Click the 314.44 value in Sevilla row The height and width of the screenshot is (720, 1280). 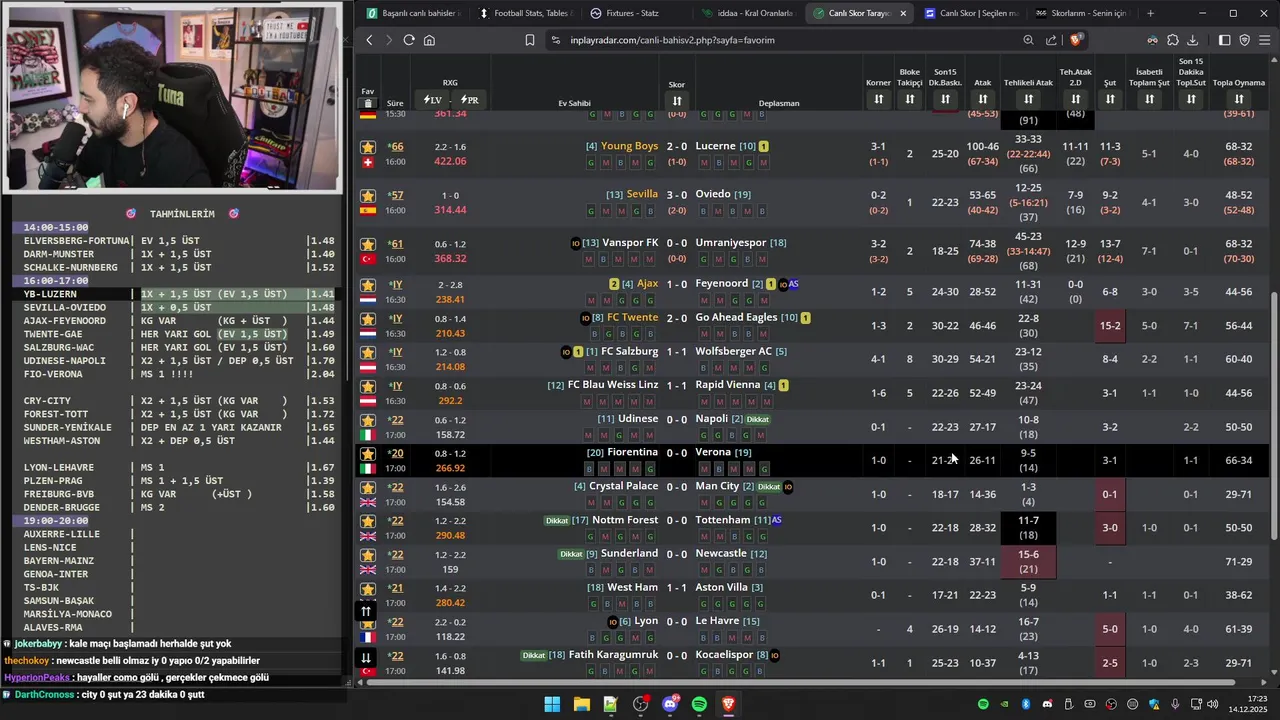coord(450,210)
